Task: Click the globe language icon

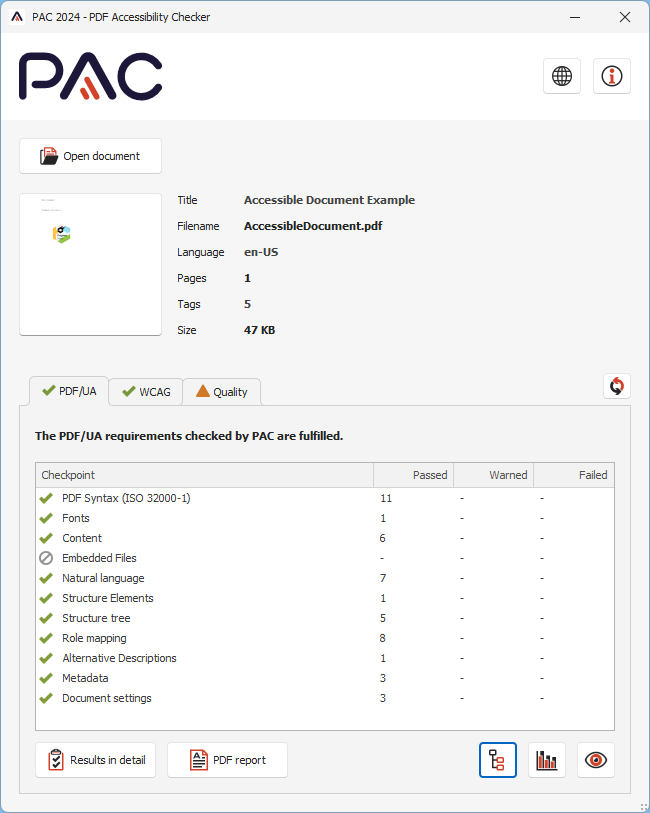Action: click(562, 76)
